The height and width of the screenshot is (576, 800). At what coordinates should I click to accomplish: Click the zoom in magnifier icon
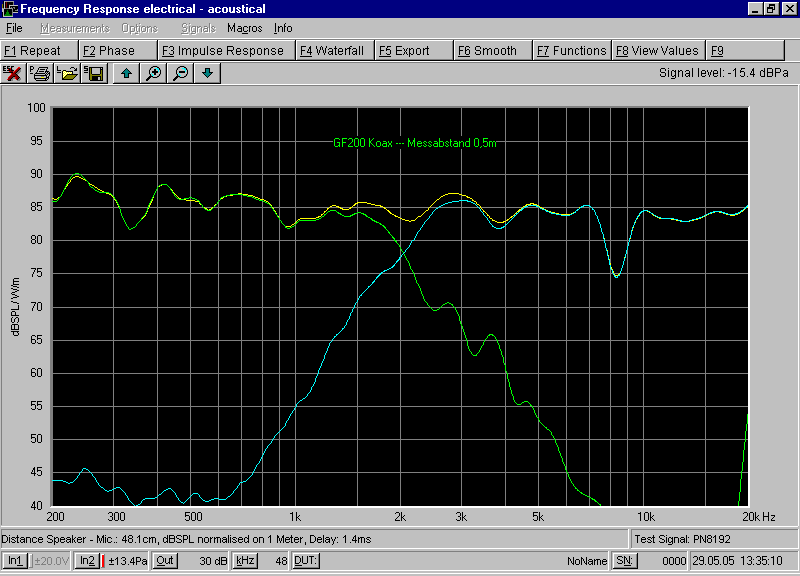[153, 73]
